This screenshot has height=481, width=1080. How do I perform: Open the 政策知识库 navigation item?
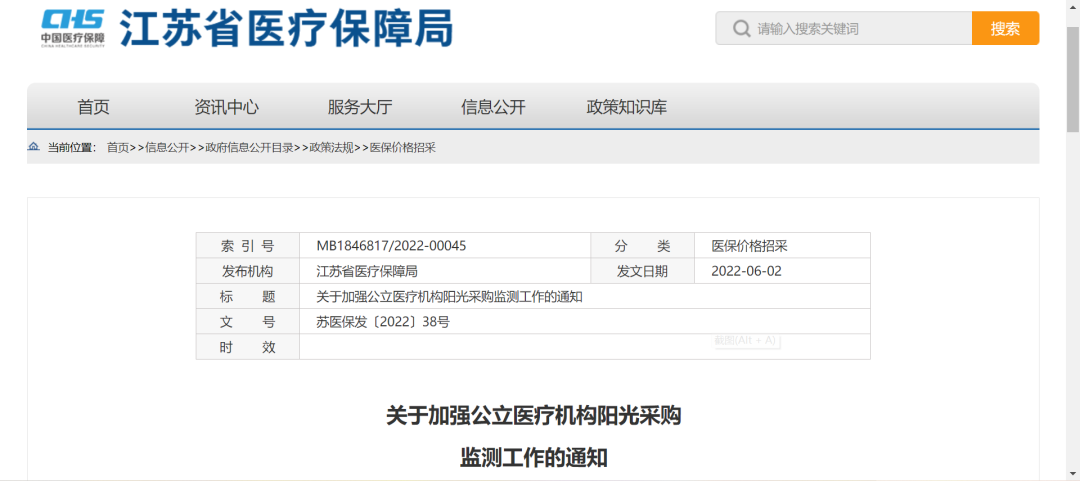tap(626, 107)
